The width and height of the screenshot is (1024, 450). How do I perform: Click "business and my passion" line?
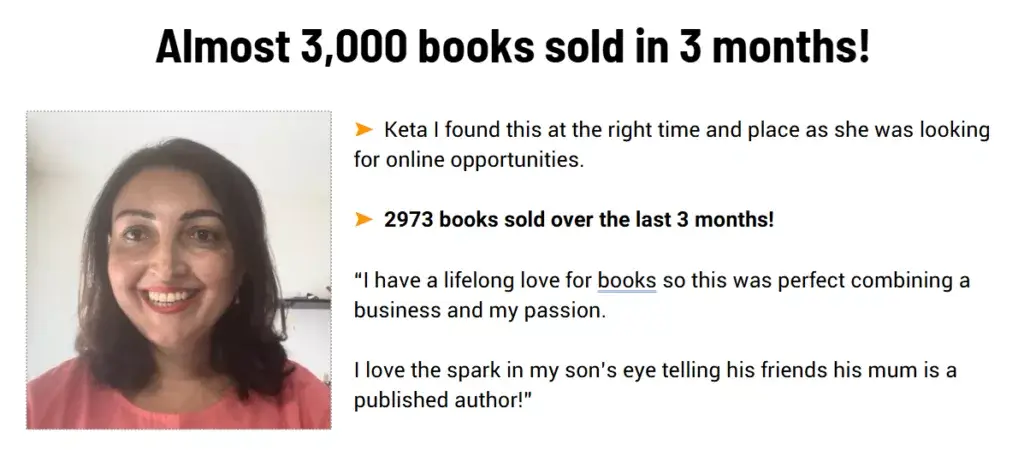(x=480, y=311)
